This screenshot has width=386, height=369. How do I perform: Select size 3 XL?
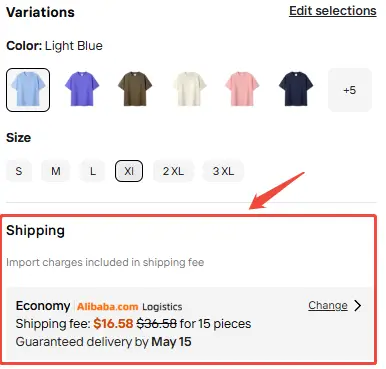click(x=223, y=171)
